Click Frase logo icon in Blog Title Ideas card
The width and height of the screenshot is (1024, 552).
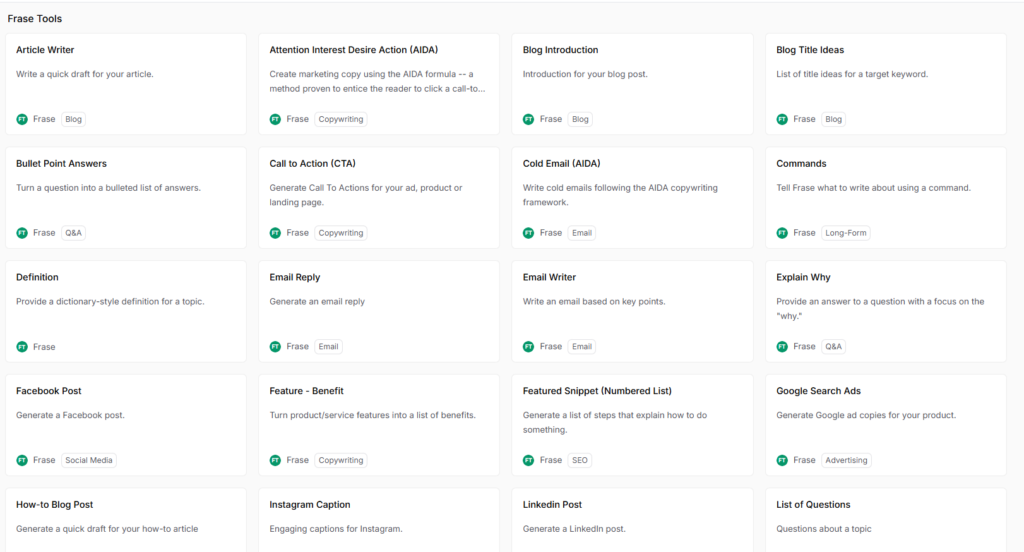pyautogui.click(x=782, y=119)
